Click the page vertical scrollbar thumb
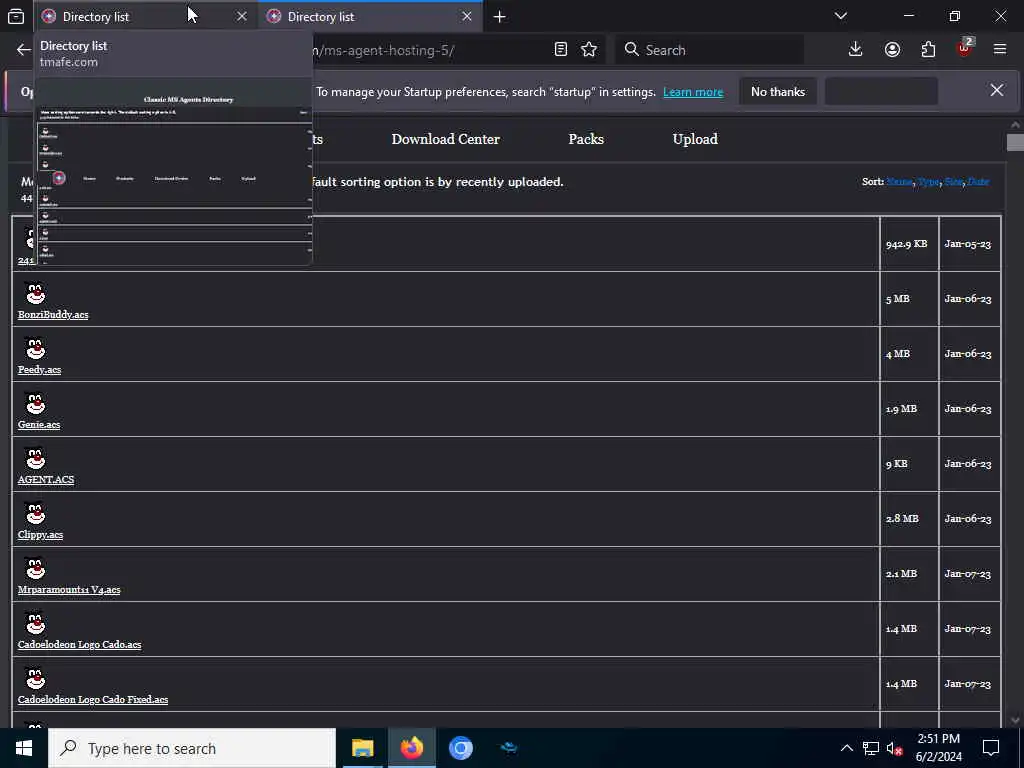The image size is (1024, 768). click(1015, 142)
